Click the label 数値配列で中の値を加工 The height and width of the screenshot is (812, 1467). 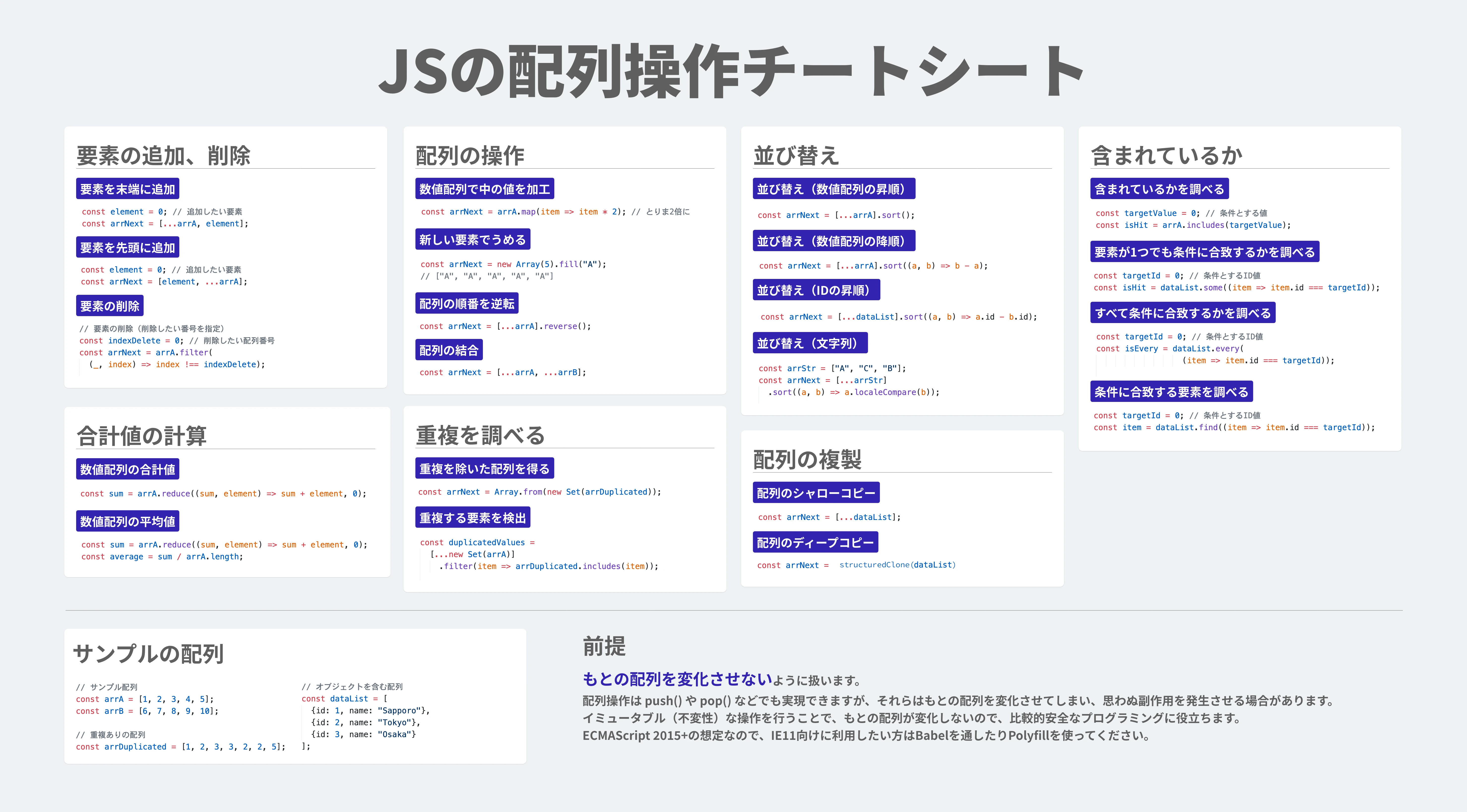click(485, 189)
